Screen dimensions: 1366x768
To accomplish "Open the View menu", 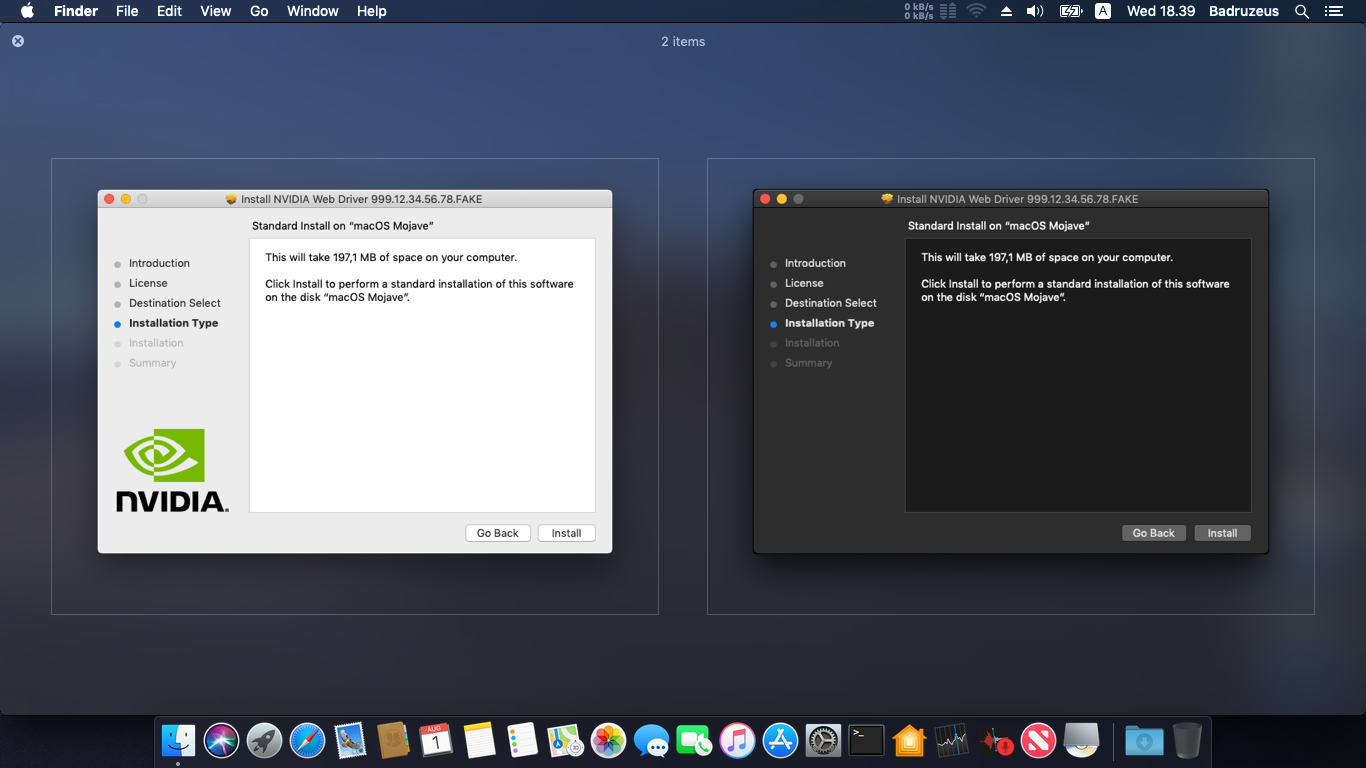I will coord(216,11).
